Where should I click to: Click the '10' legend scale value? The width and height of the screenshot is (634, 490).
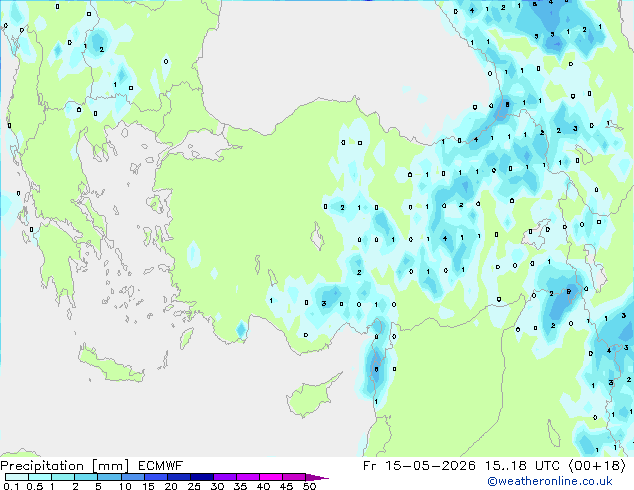pyautogui.click(x=125, y=486)
